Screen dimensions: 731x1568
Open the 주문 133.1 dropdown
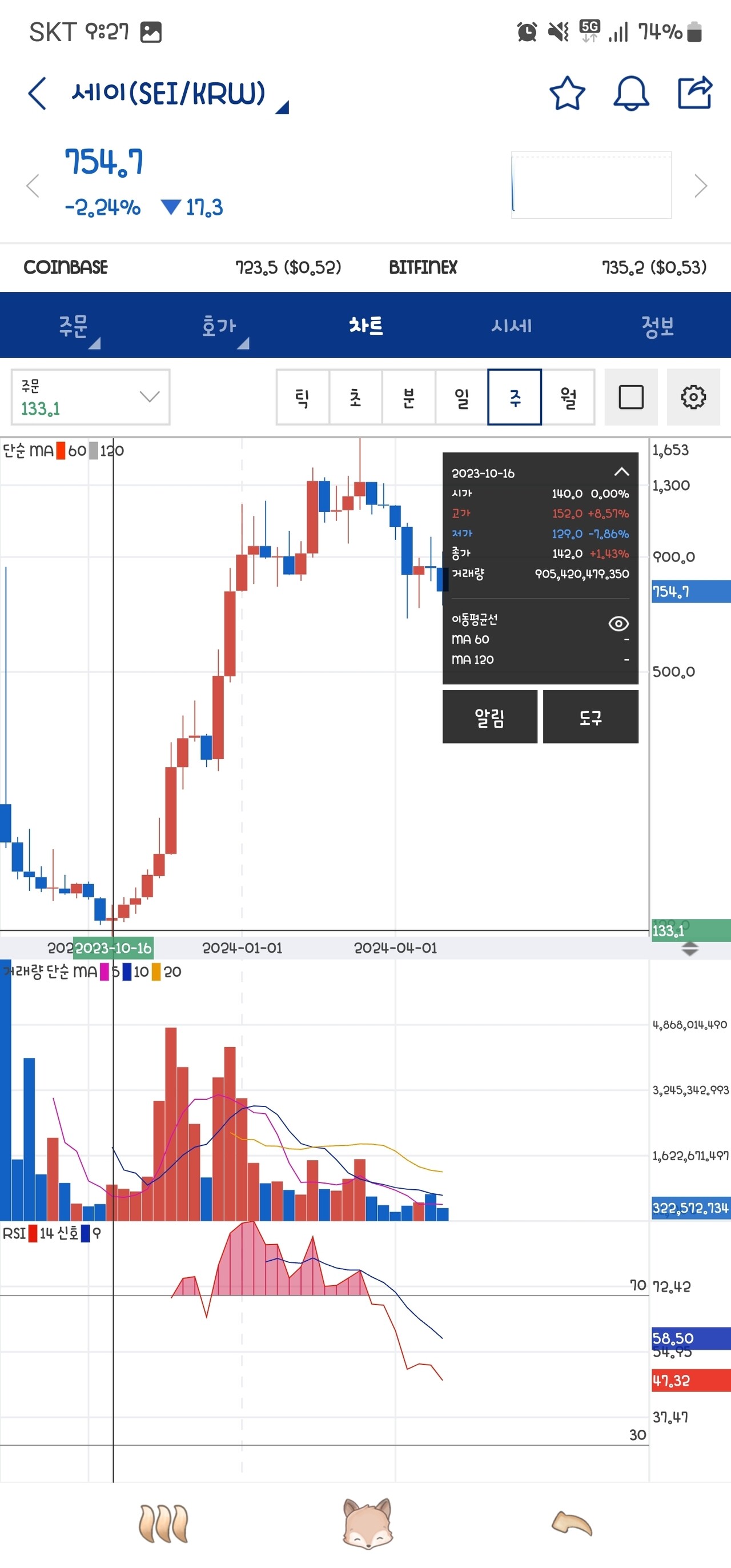pyautogui.click(x=90, y=398)
